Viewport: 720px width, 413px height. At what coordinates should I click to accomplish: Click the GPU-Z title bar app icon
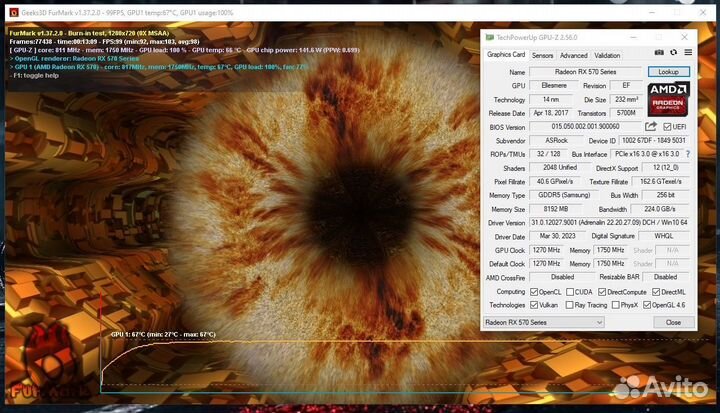pos(487,35)
